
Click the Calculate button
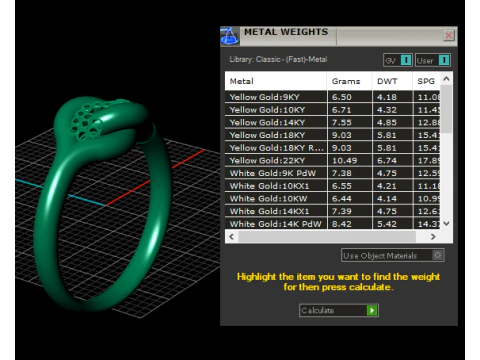coord(339,310)
